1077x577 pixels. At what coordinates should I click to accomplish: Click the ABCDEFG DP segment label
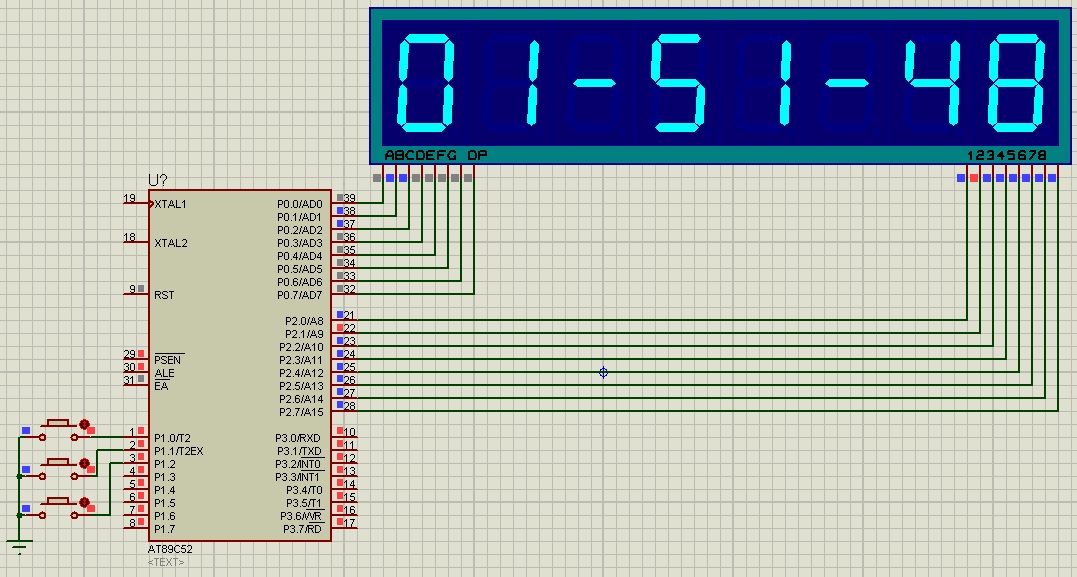[x=435, y=155]
